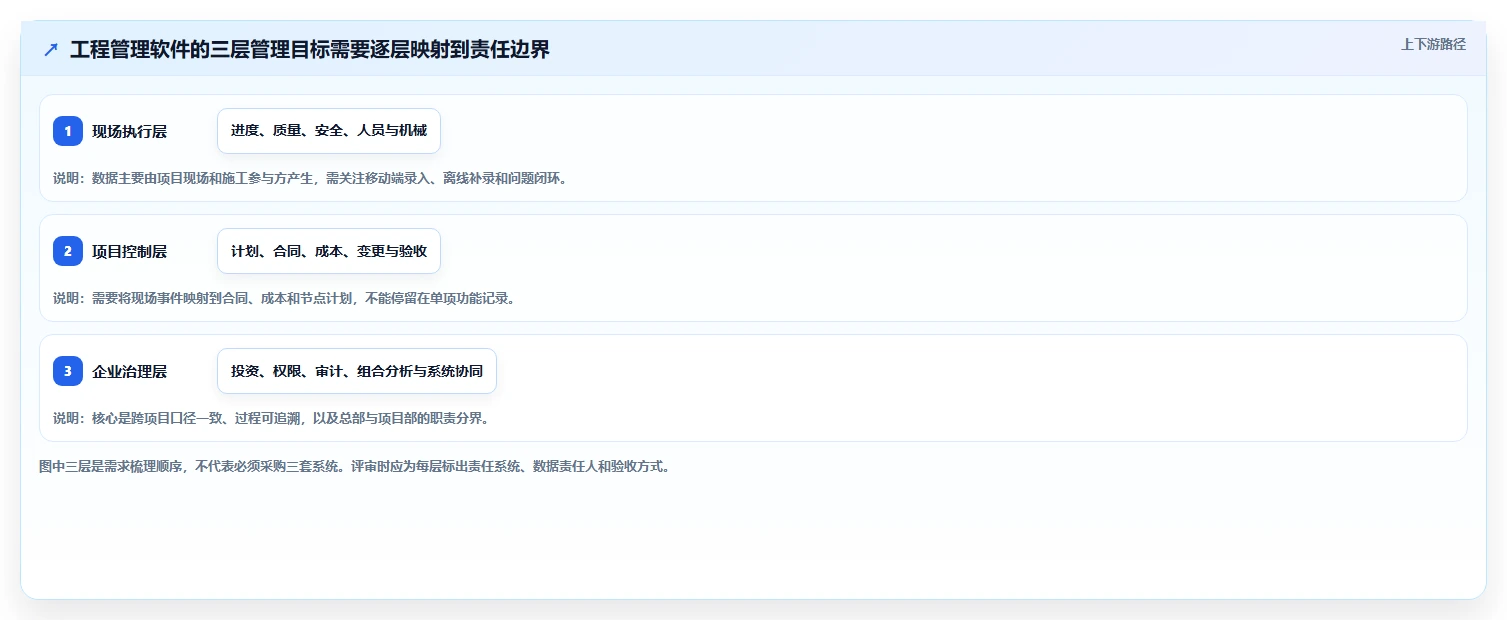Click the 现场执行层 layer name
Screen dimensions: 1507x620
point(130,131)
